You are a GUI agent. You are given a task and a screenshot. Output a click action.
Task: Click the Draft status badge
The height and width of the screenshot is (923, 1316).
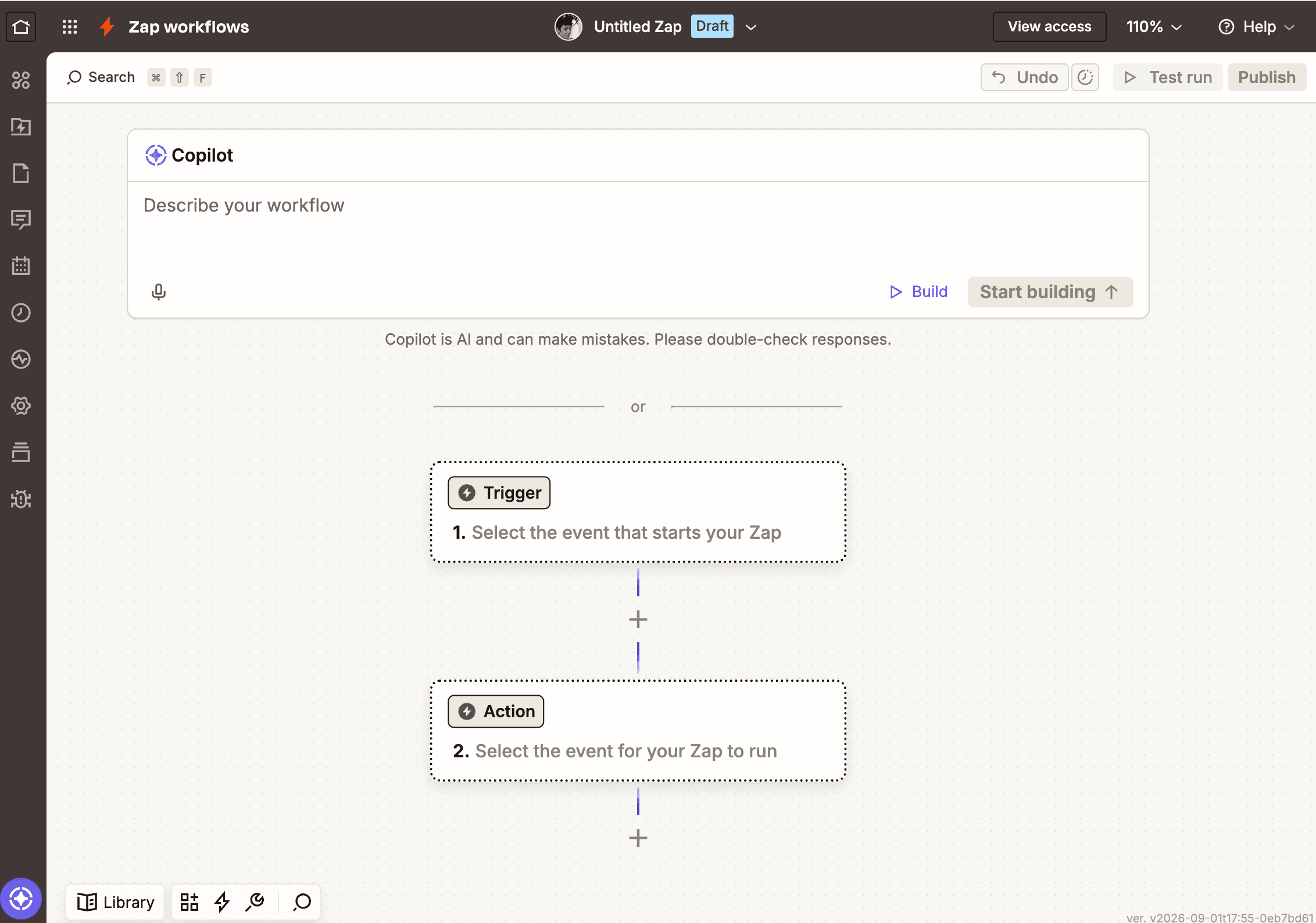[712, 26]
